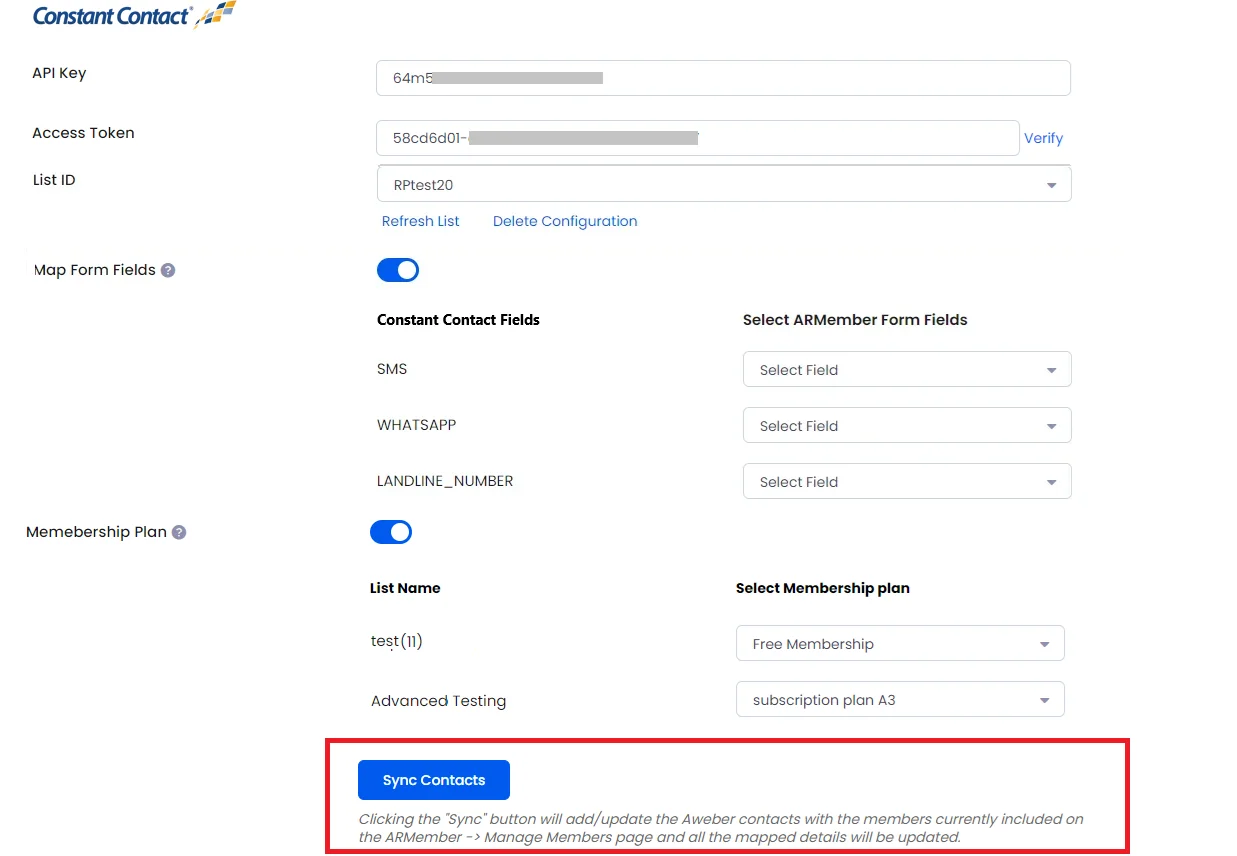Open the List ID dropdown showing RPtest20

724,184
